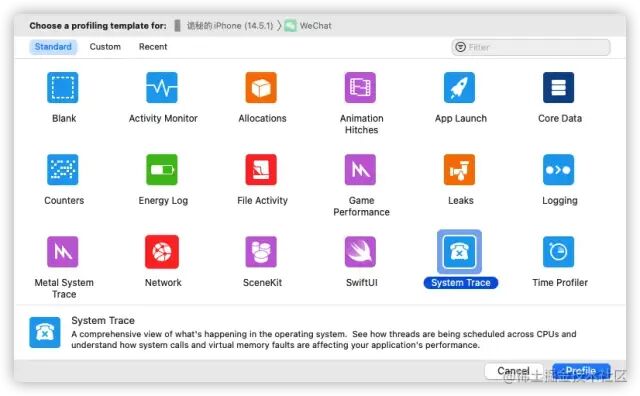The width and height of the screenshot is (640, 396).
Task: Select the Blank template icon
Action: click(x=62, y=87)
